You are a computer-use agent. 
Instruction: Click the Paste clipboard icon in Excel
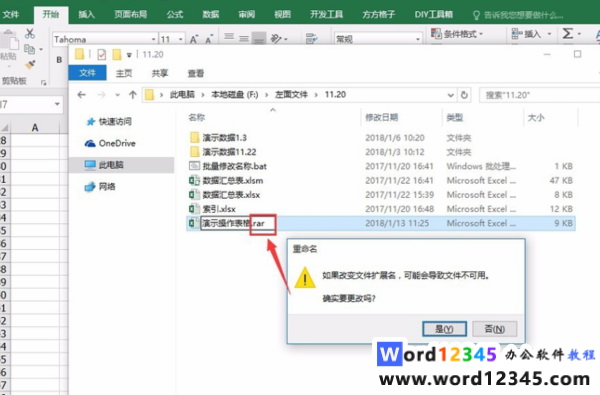coord(10,41)
